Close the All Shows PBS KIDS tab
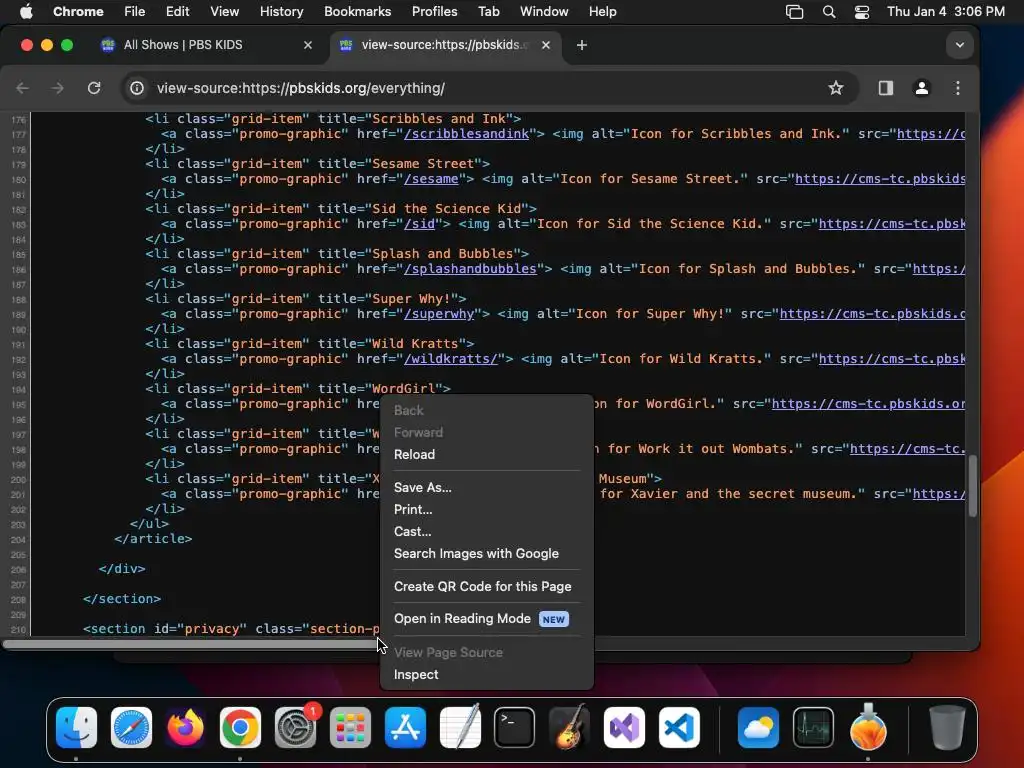The width and height of the screenshot is (1024, 768). pos(308,45)
